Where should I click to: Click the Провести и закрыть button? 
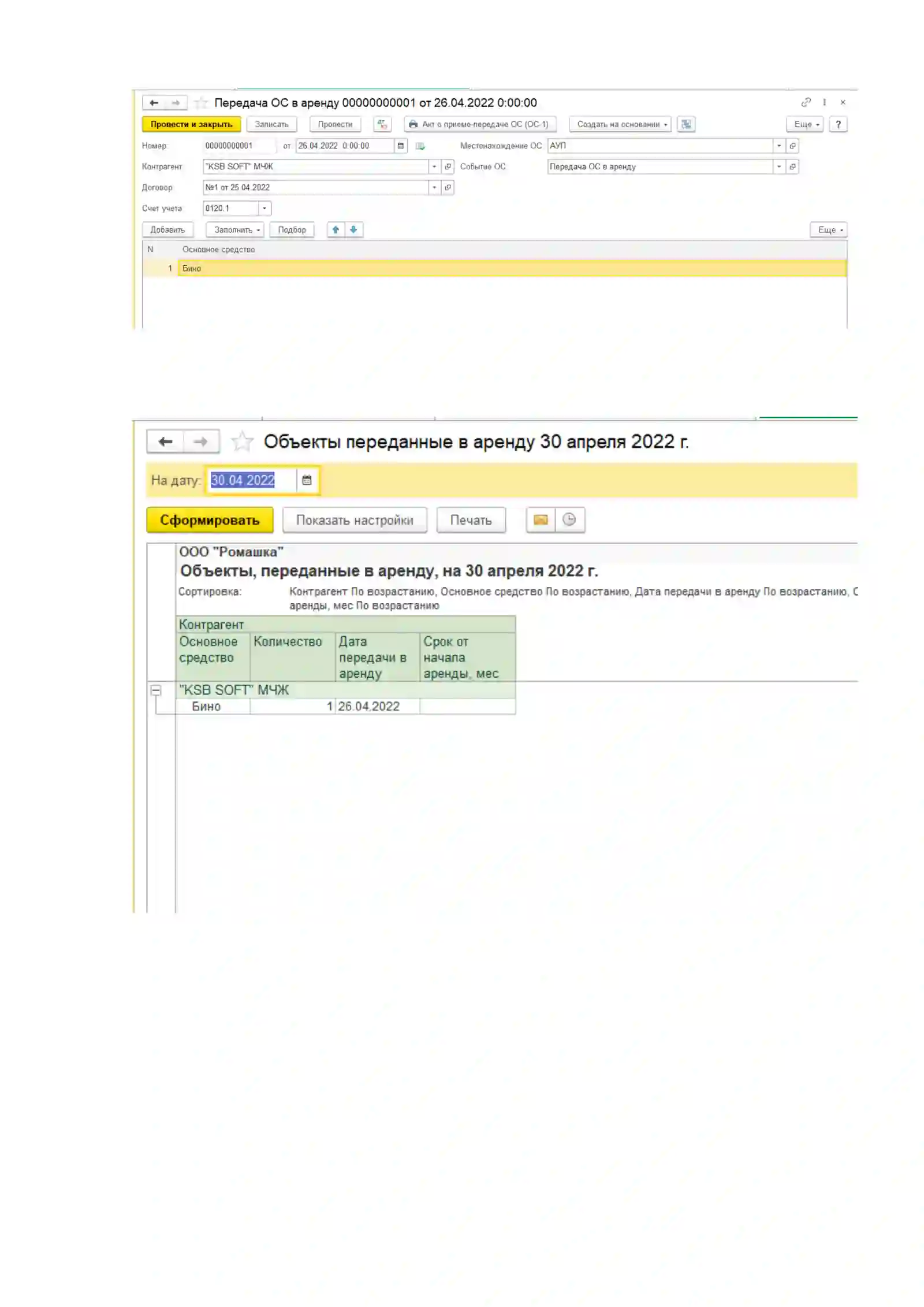[x=191, y=124]
